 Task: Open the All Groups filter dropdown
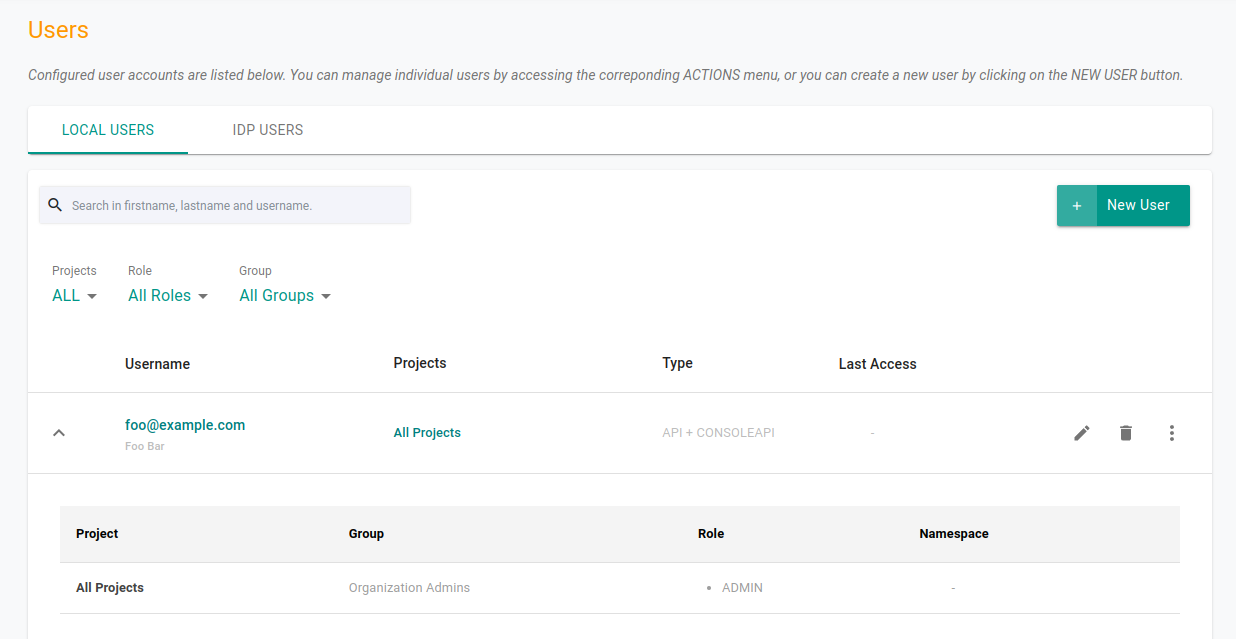[285, 296]
